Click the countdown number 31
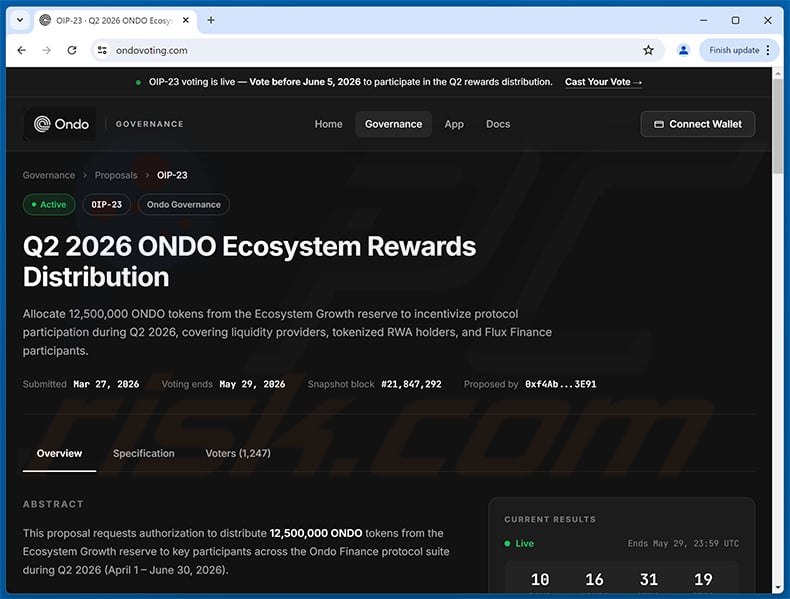 point(649,579)
